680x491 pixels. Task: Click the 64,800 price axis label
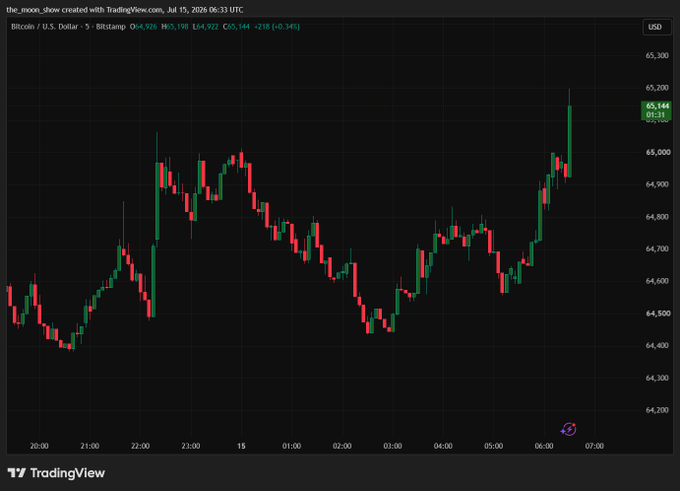tap(657, 217)
